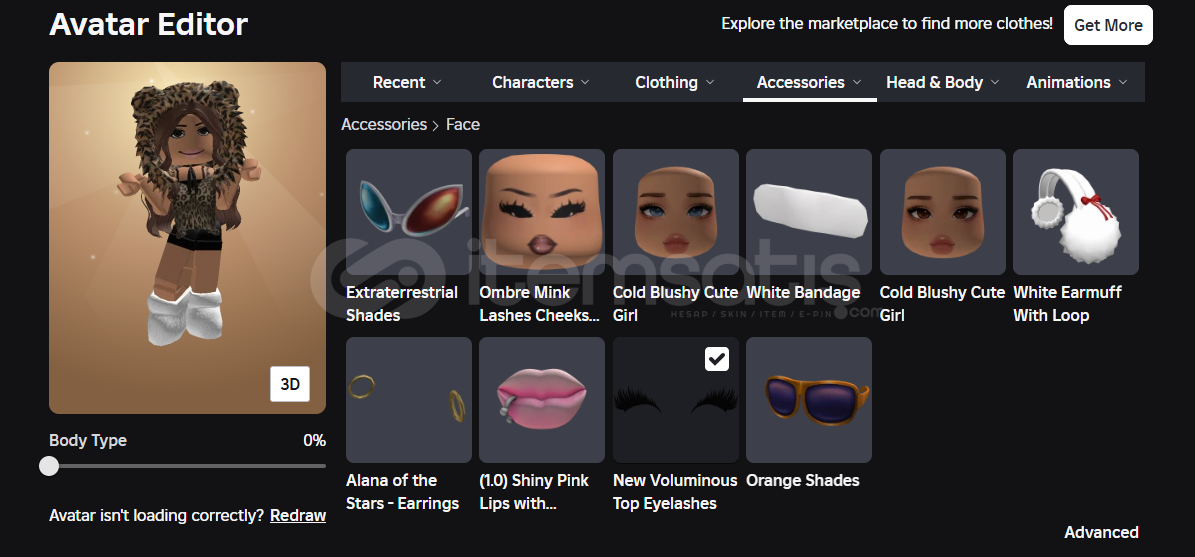
Task: Expand the Animations dropdown chevron
Action: point(1123,82)
